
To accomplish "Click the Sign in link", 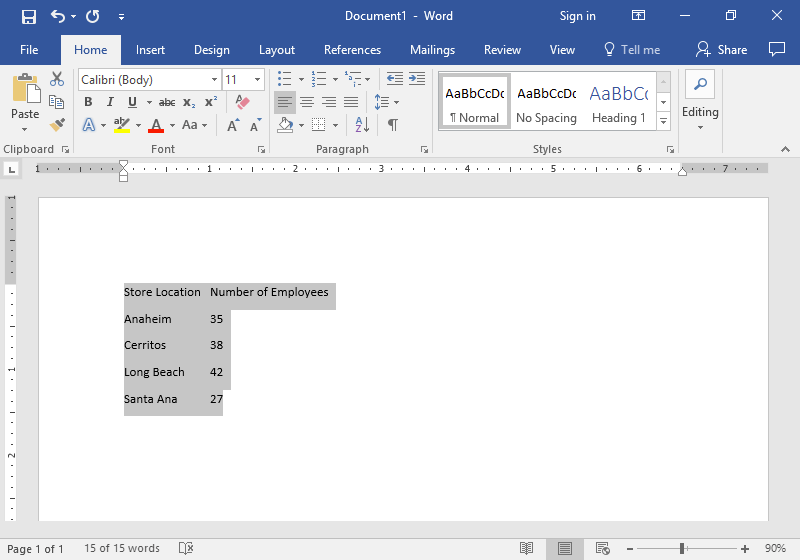I will [x=577, y=16].
